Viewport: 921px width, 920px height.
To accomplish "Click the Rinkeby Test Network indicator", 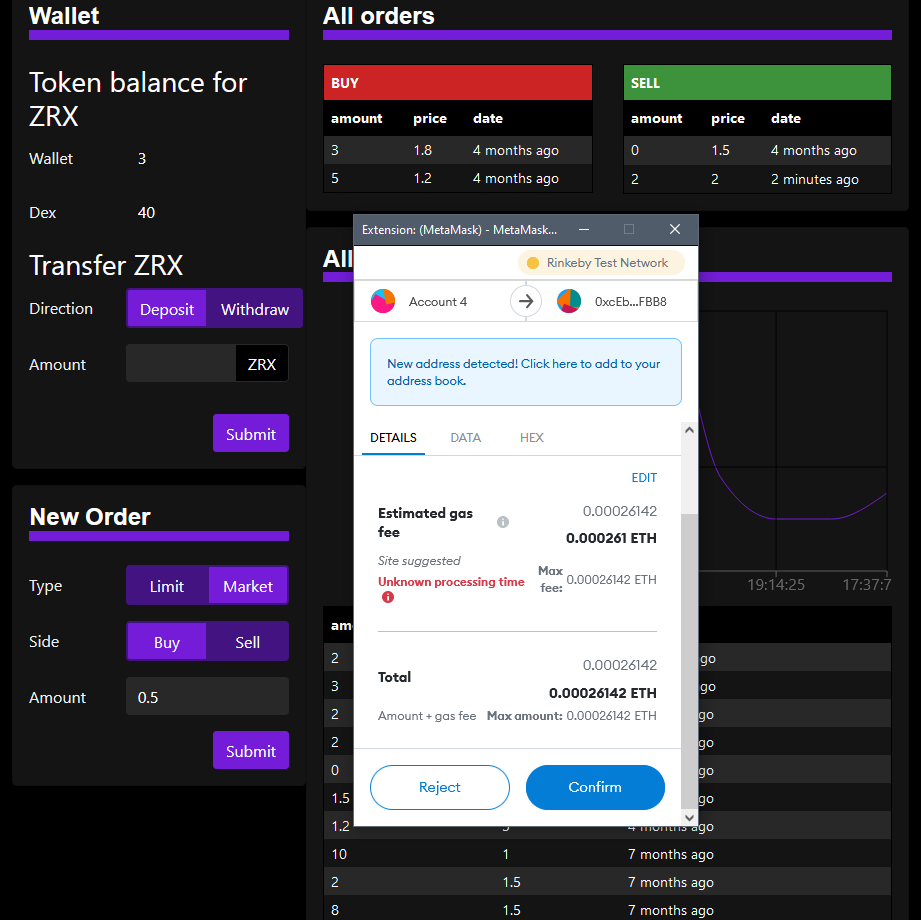I will pyautogui.click(x=600, y=263).
